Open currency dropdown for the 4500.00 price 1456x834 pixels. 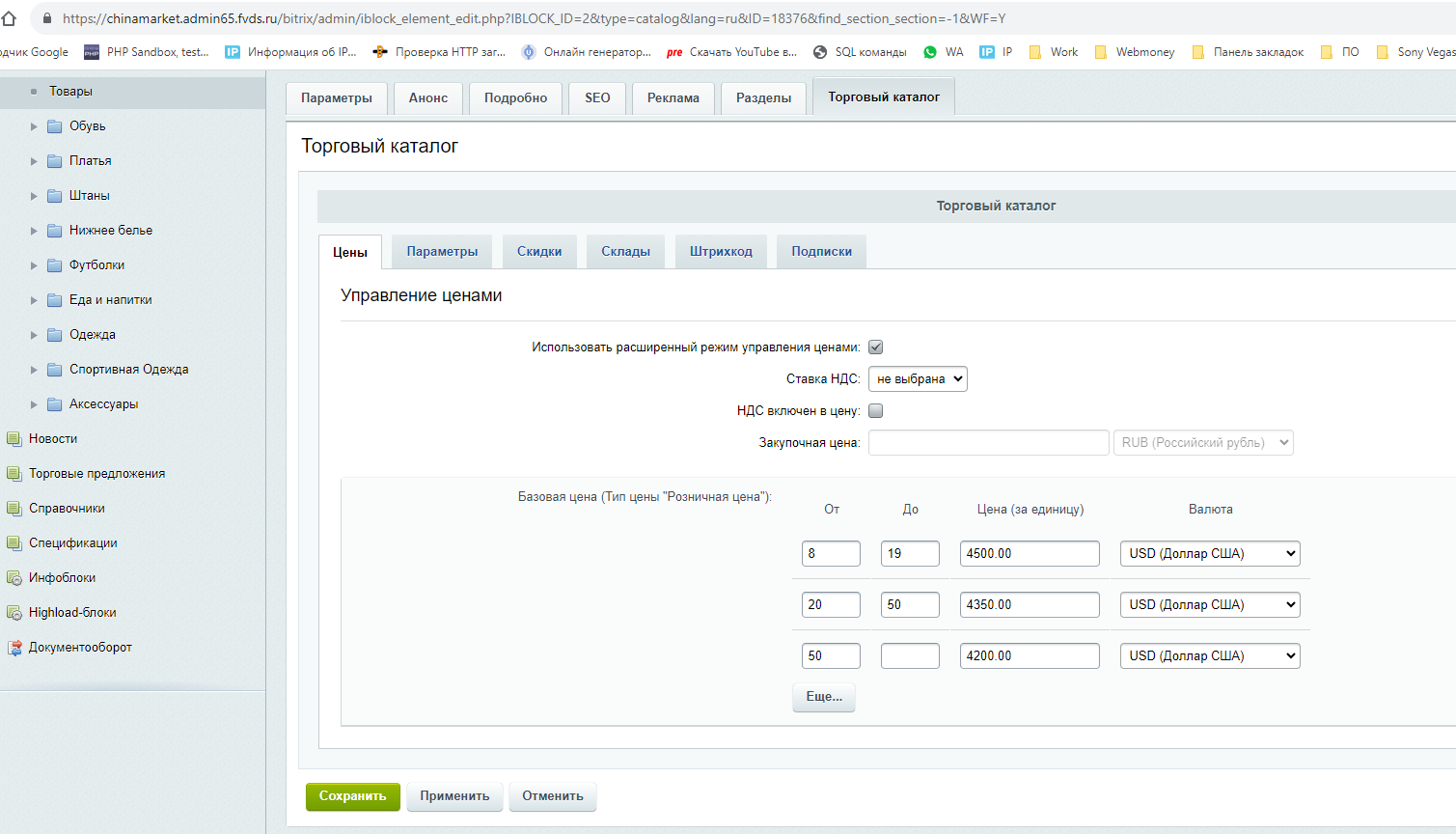[1210, 554]
